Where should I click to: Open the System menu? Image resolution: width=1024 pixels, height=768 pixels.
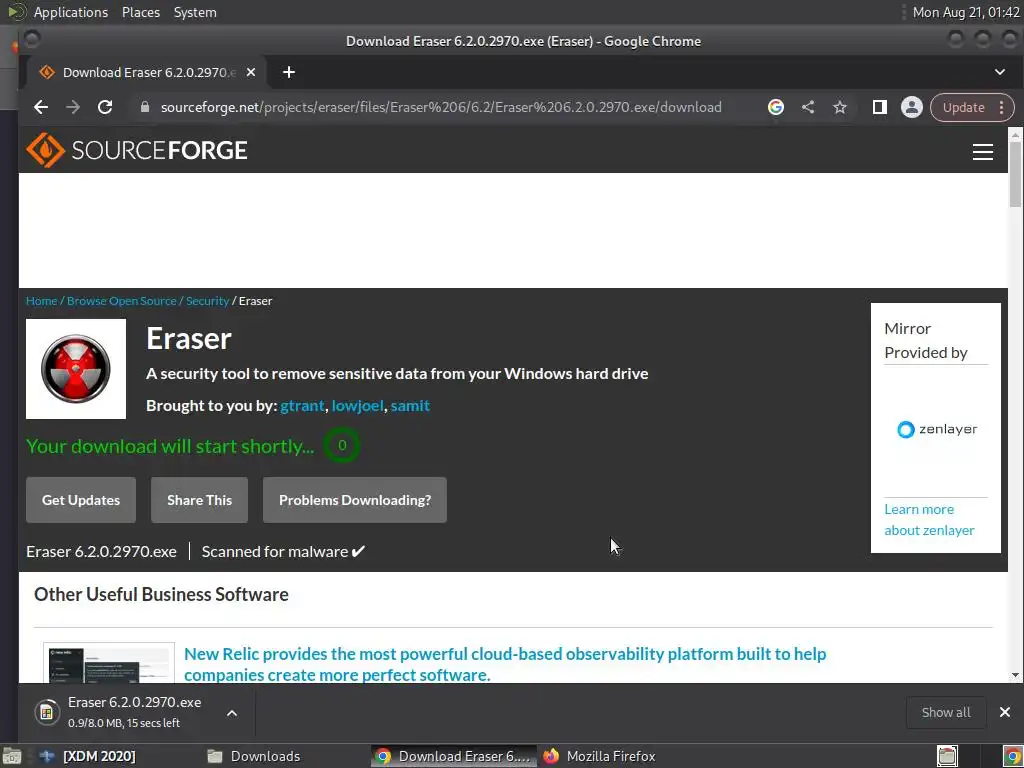[x=195, y=12]
